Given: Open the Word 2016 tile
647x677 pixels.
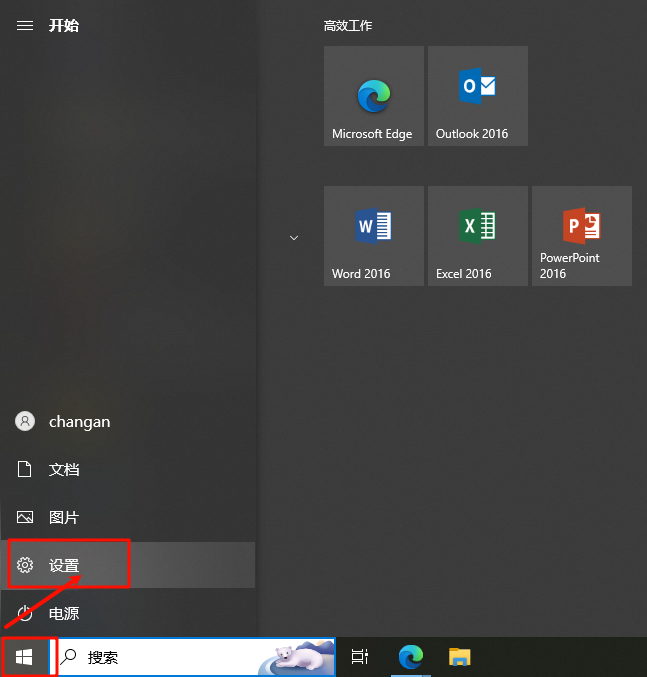Looking at the screenshot, I should [x=374, y=236].
